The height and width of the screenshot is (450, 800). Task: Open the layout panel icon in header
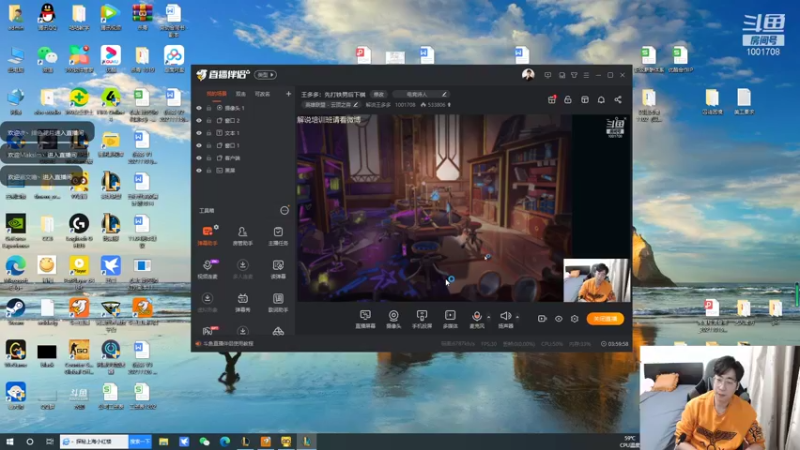pos(585,99)
